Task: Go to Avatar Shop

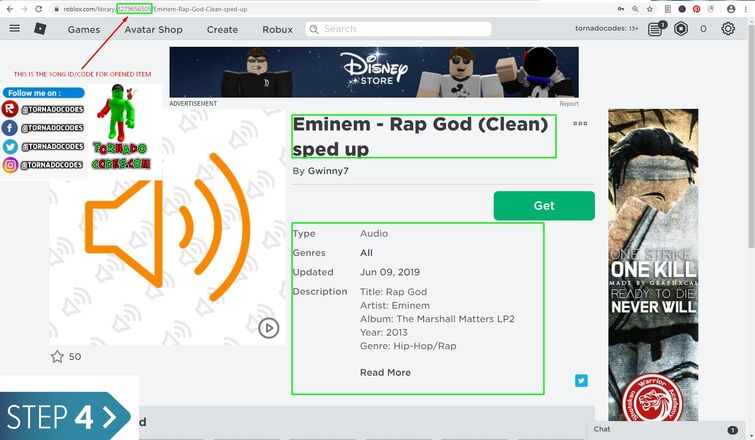Action: [x=154, y=29]
